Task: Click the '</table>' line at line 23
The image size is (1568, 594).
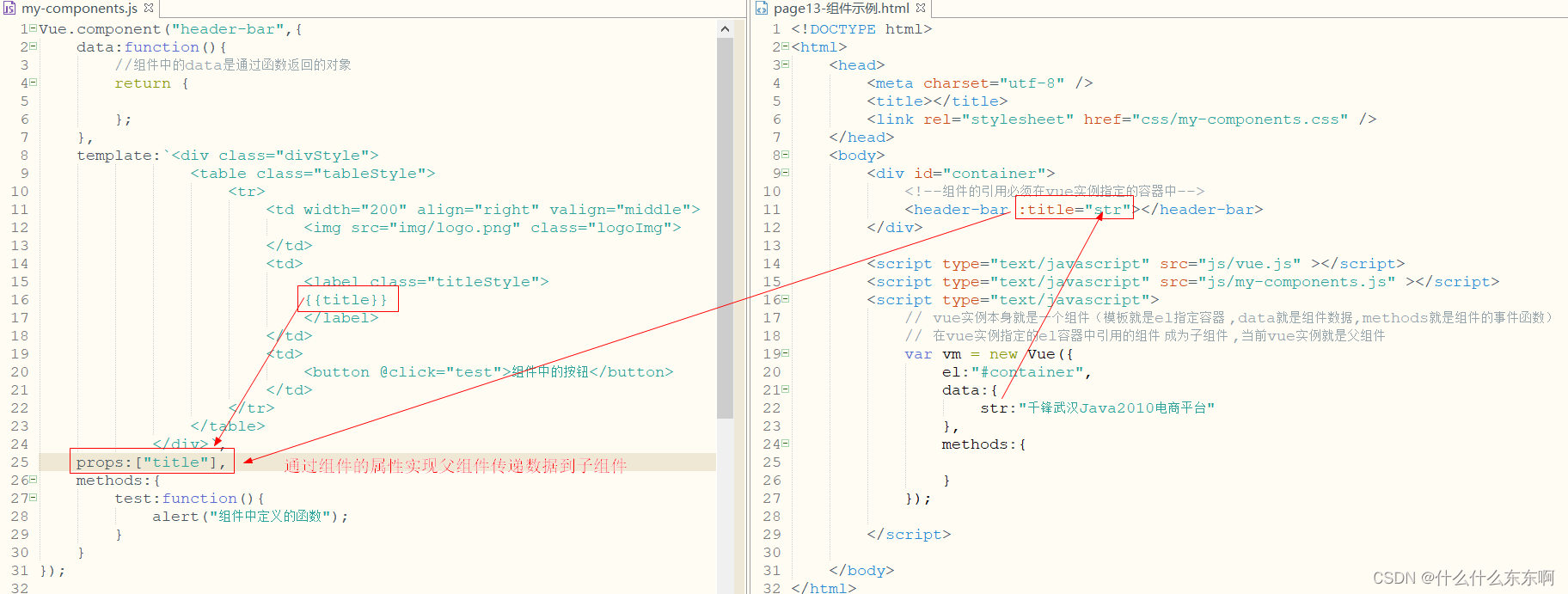Action: point(228,426)
